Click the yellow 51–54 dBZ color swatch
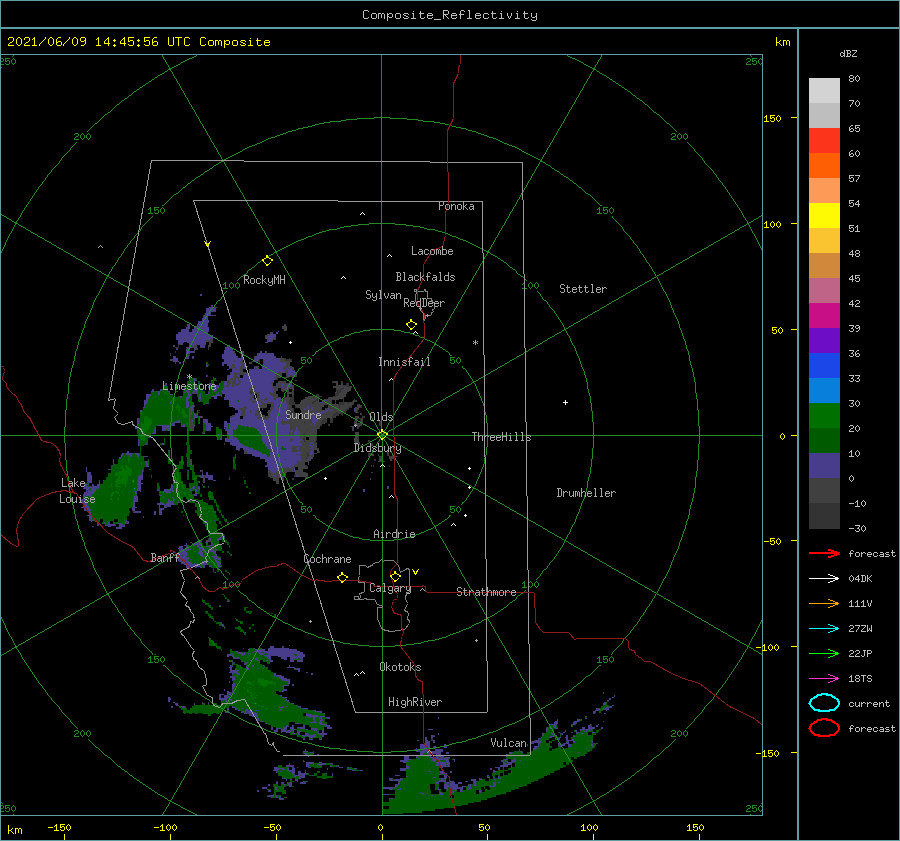Image resolution: width=900 pixels, height=841 pixels. tap(824, 216)
